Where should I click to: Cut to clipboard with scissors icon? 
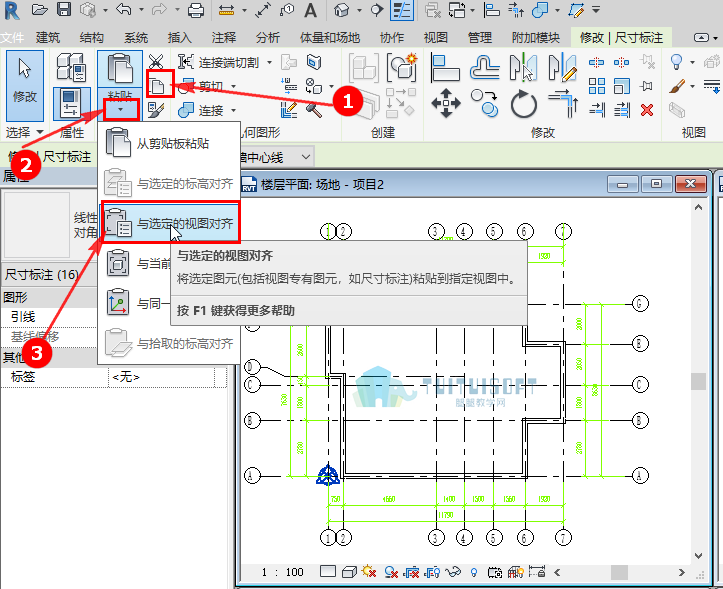tap(156, 61)
